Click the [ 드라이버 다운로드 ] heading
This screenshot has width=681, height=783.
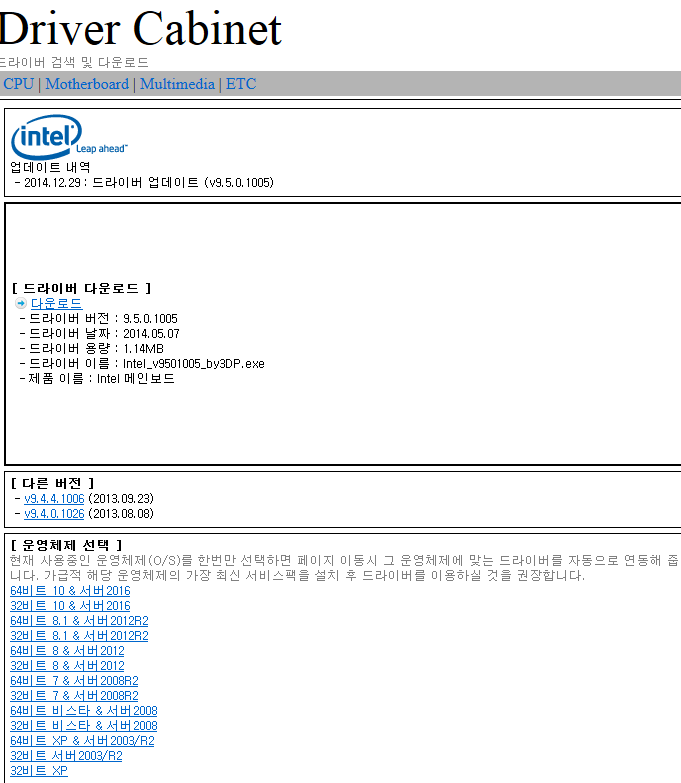81,288
